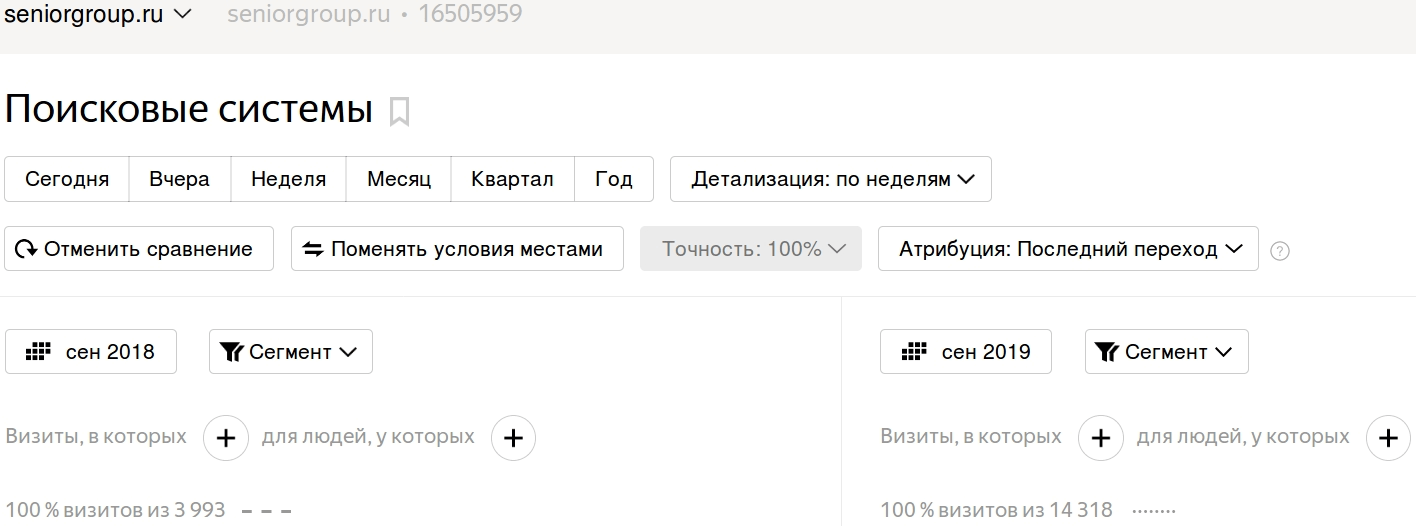1416x526 pixels.
Task: Open the сен 2019 date picker
Action: click(966, 352)
